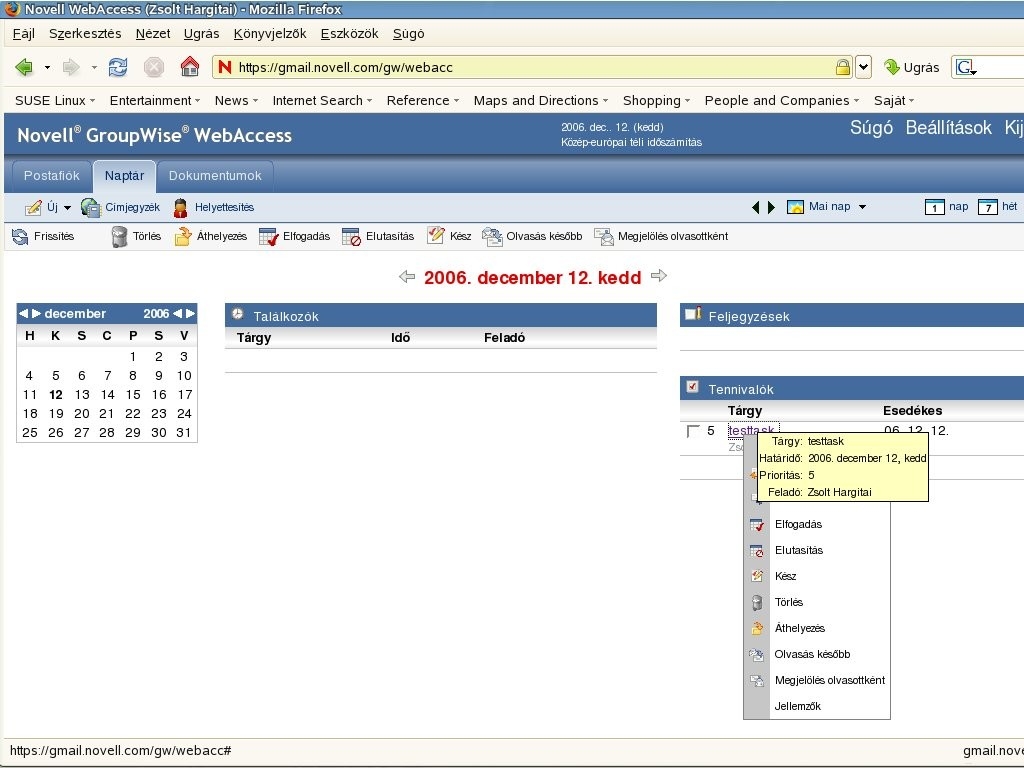Open the Könyvjelzők menu
Image resolution: width=1024 pixels, height=768 pixels.
click(x=270, y=34)
